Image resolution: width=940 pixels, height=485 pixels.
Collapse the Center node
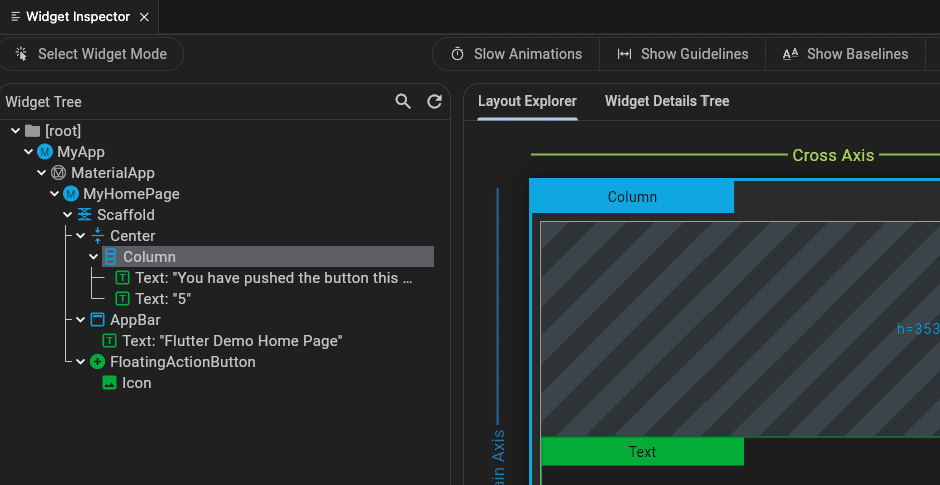click(x=81, y=236)
